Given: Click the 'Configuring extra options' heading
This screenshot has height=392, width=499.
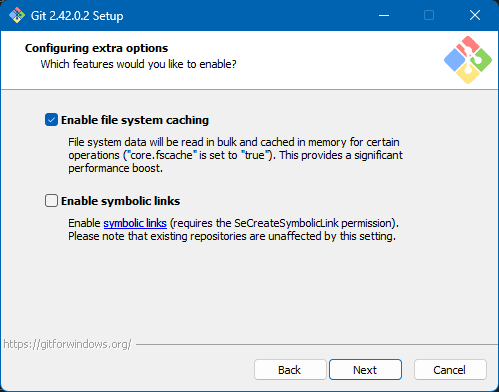Looking at the screenshot, I should 96,48.
